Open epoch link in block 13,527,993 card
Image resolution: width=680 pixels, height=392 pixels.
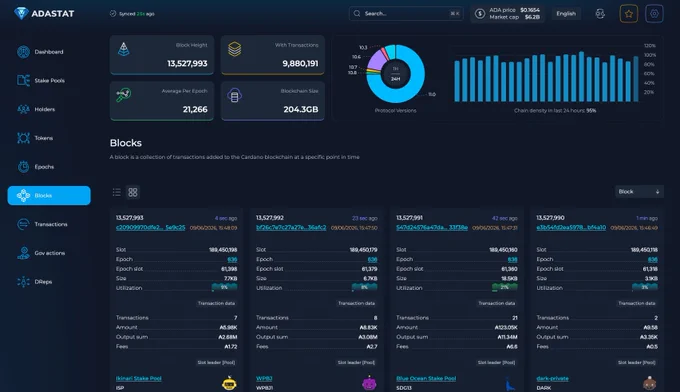(232, 259)
